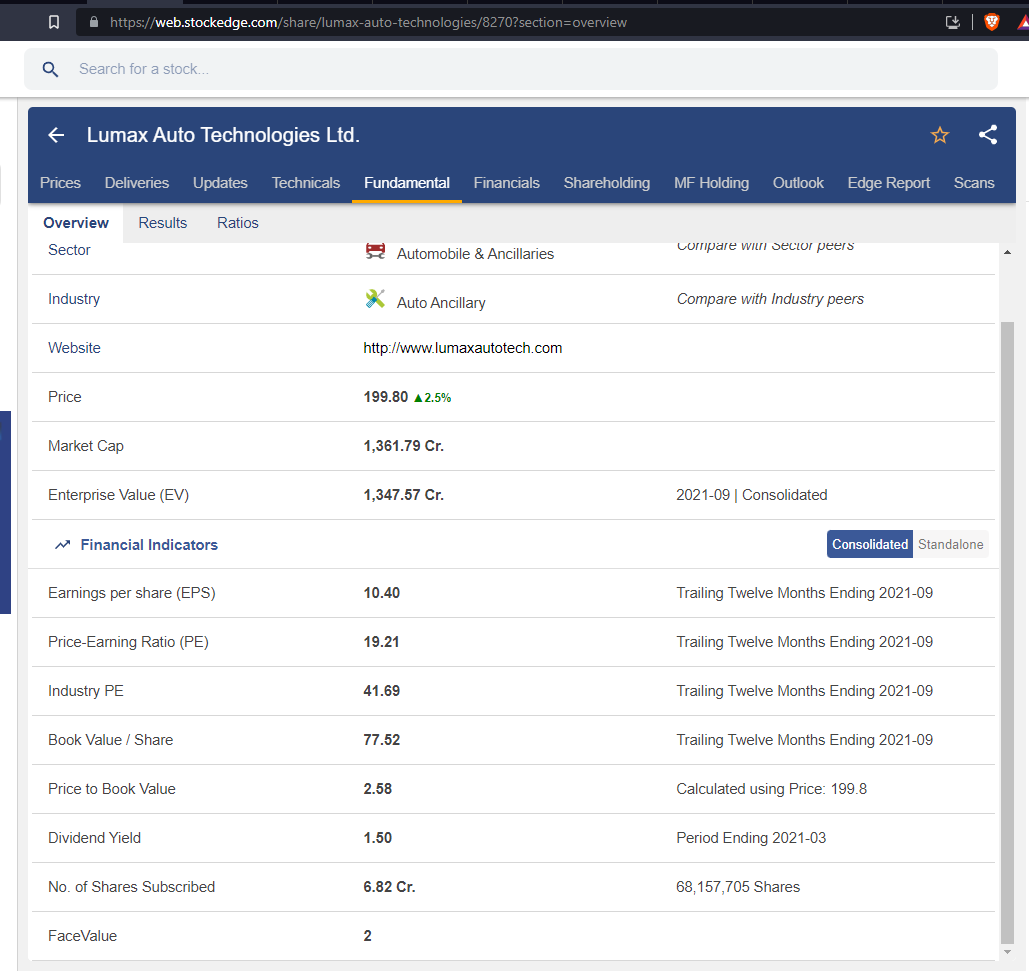
Task: Click Price to Book Value 2.58
Action: 378,789
